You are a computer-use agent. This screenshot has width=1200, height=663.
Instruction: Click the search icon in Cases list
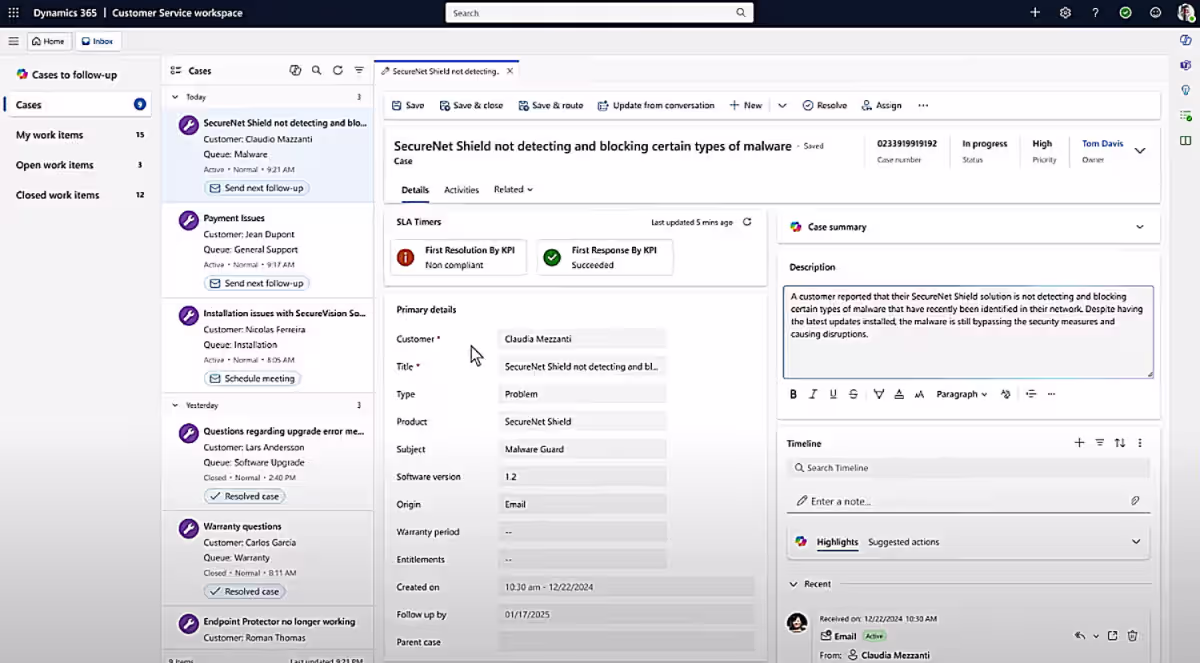click(x=316, y=71)
